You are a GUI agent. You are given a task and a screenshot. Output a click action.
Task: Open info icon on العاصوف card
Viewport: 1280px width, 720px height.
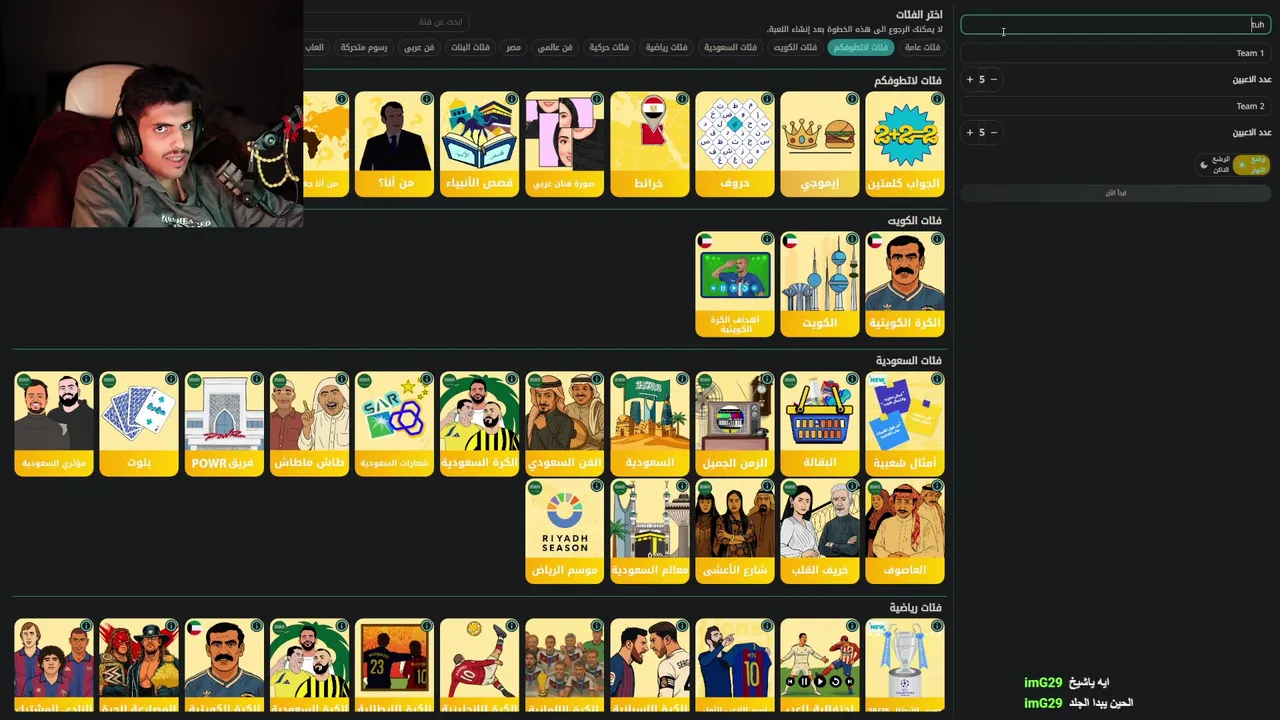point(937,486)
